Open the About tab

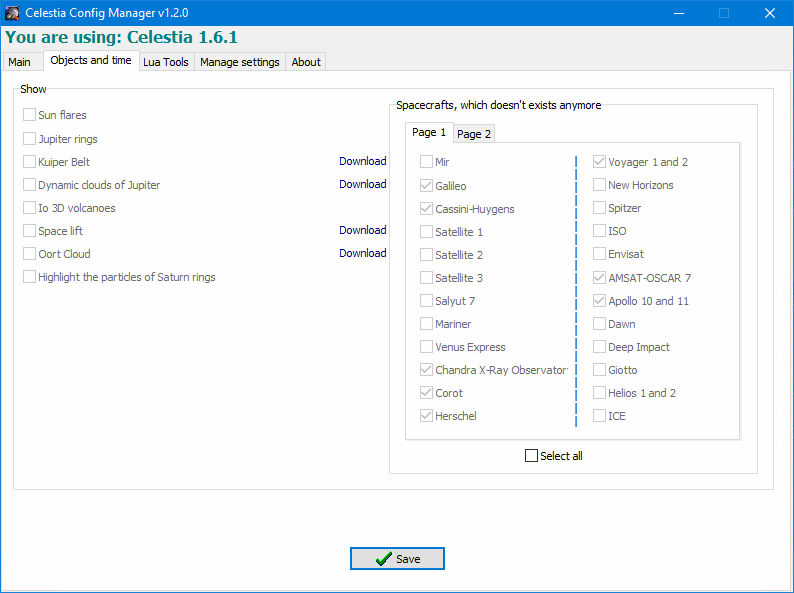306,62
